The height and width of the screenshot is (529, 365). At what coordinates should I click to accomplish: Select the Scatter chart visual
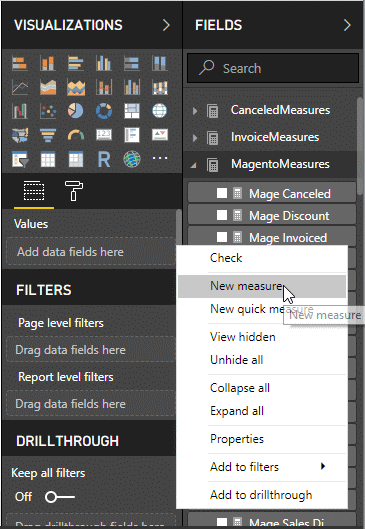tap(48, 111)
